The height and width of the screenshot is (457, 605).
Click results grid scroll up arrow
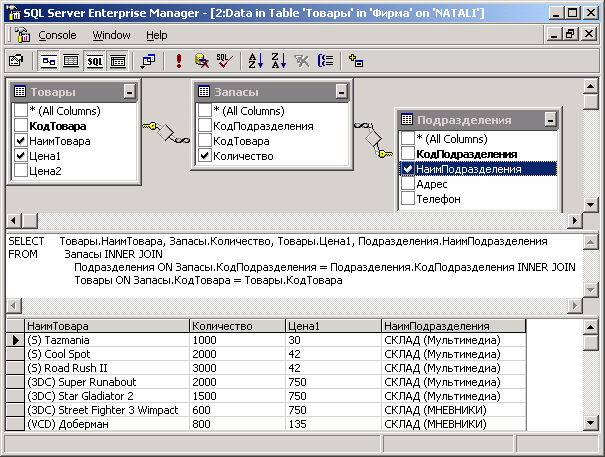point(590,327)
